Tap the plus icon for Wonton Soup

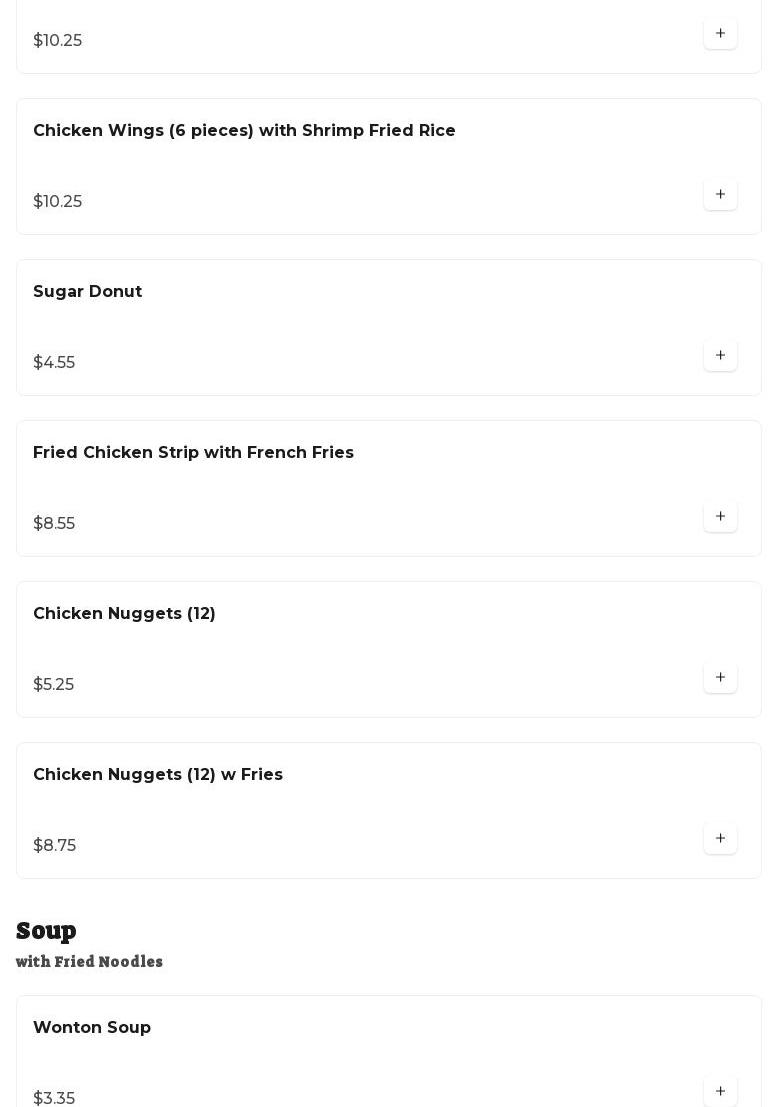click(720, 1091)
